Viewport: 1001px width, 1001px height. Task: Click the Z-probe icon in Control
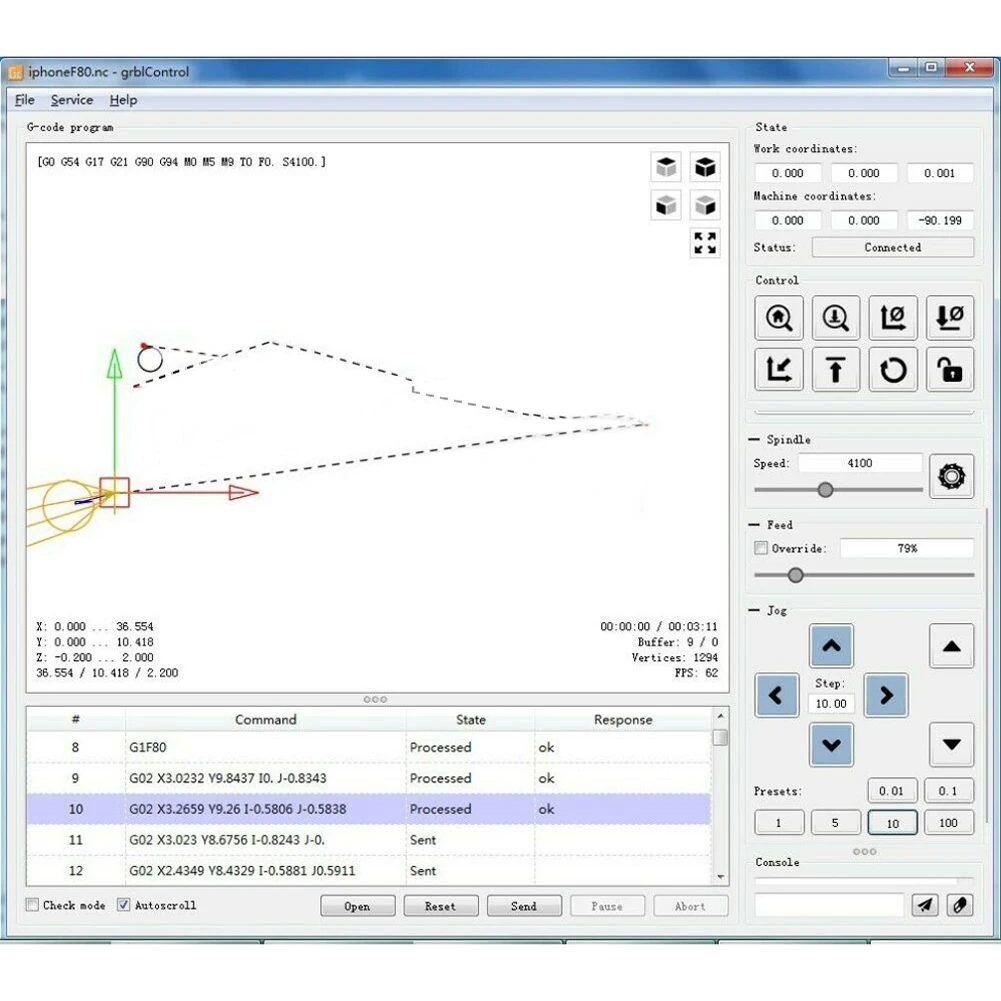(835, 318)
